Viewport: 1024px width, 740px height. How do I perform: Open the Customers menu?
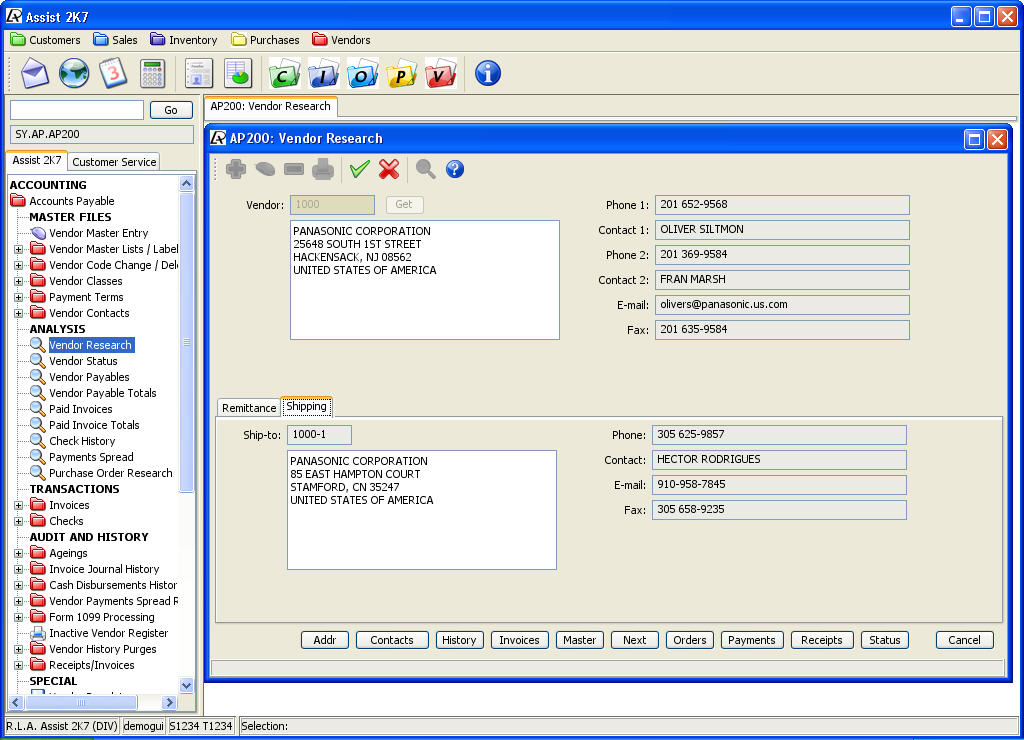tap(46, 40)
